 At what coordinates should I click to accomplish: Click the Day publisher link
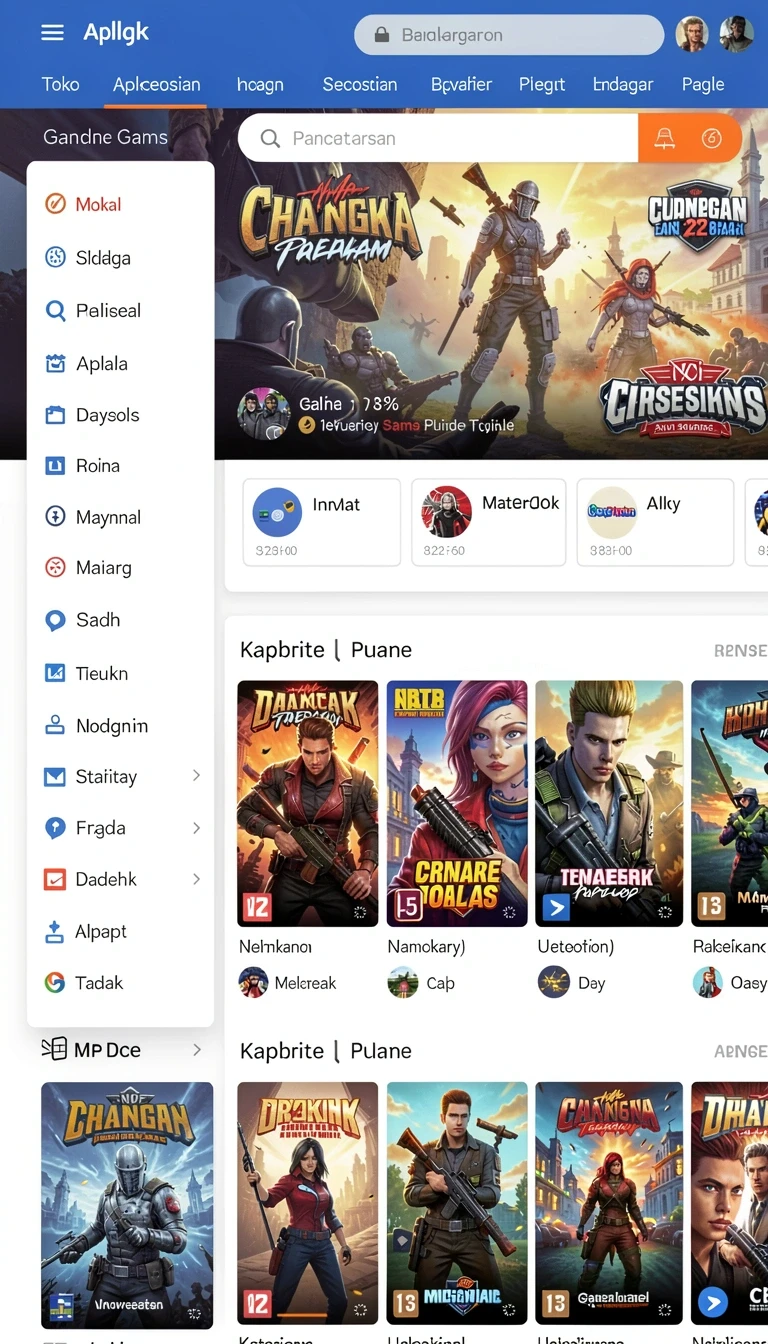(x=591, y=983)
